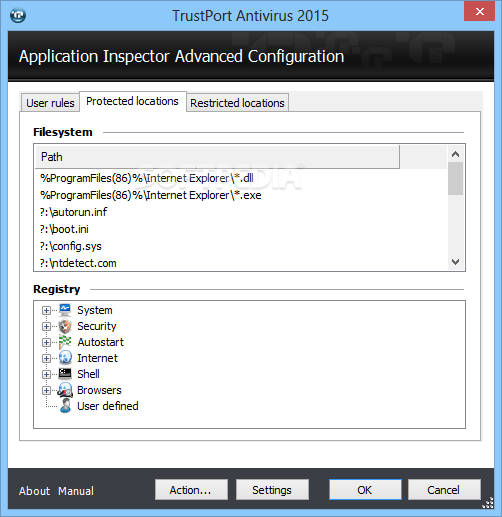502x517 pixels.
Task: Expand the Shell registry node
Action: coord(46,374)
